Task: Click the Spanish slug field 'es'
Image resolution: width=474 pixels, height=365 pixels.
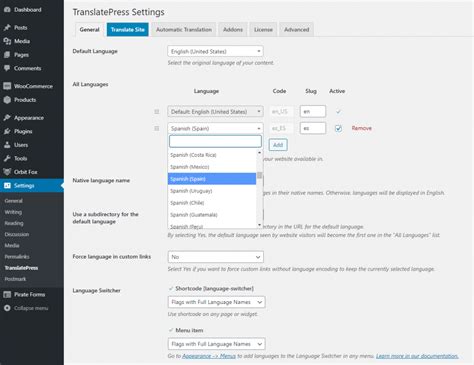Action: click(x=313, y=128)
